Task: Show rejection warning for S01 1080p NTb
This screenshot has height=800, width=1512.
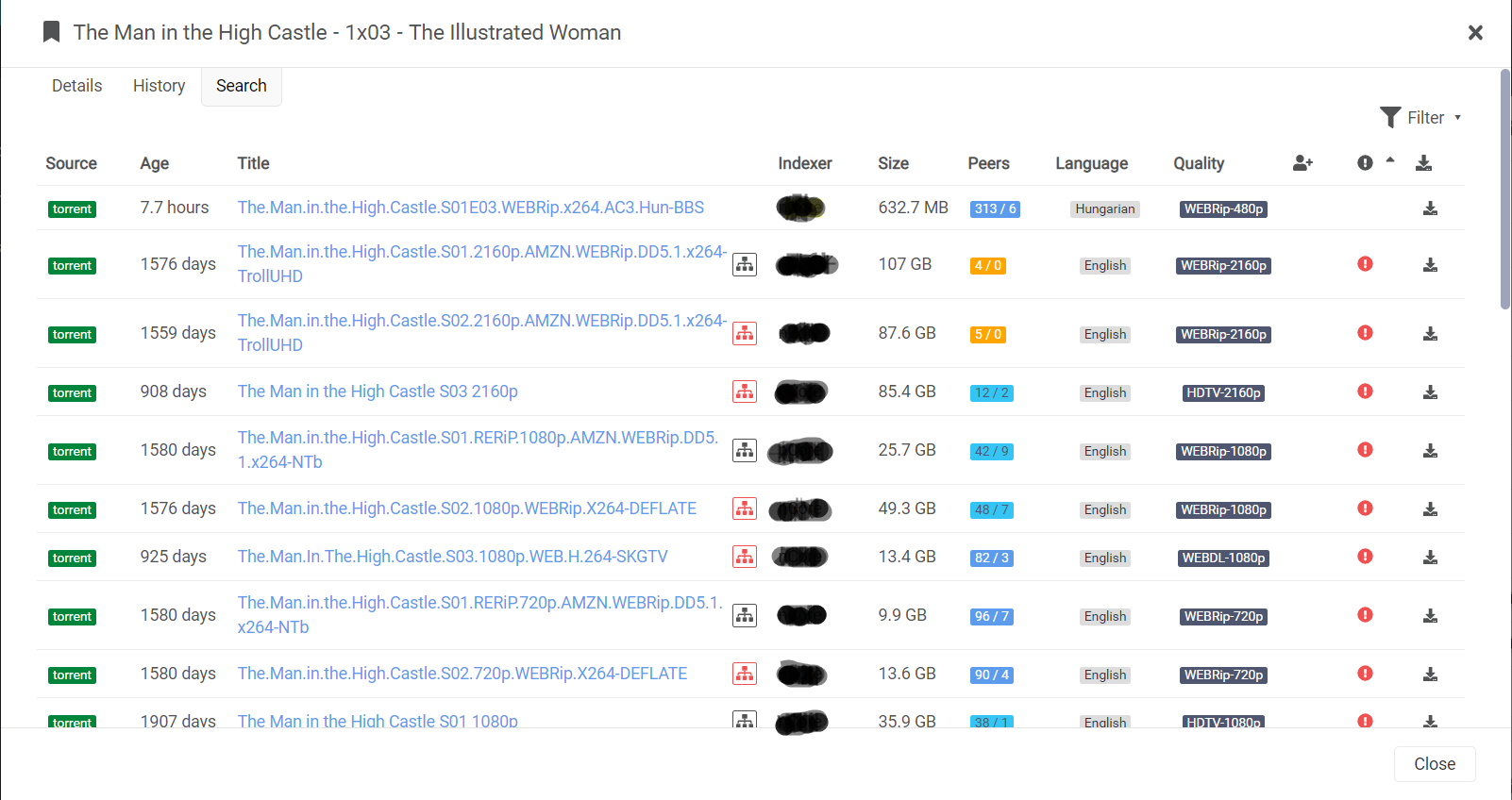Action: tap(1365, 450)
